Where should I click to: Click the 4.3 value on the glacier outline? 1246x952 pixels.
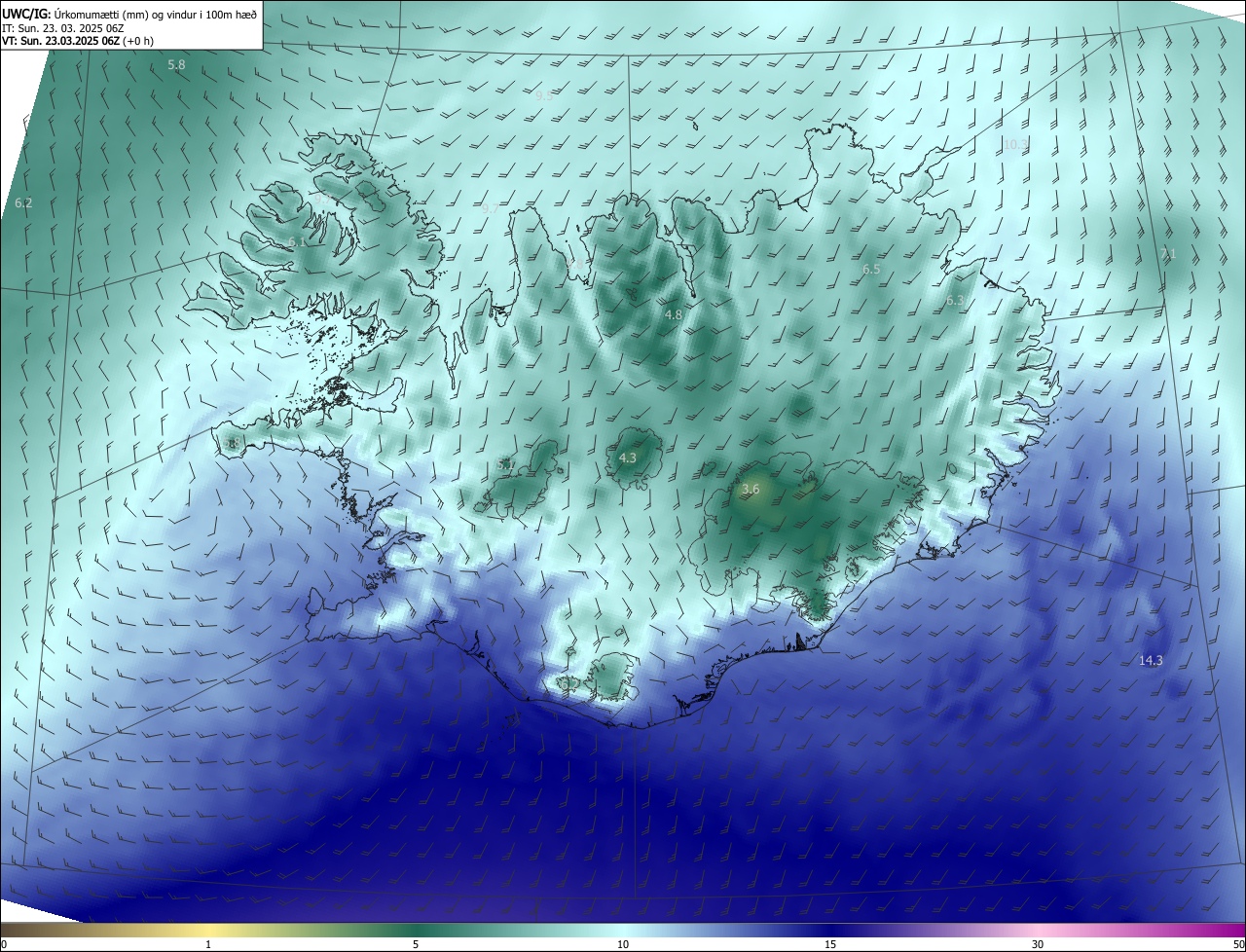pyautogui.click(x=628, y=458)
